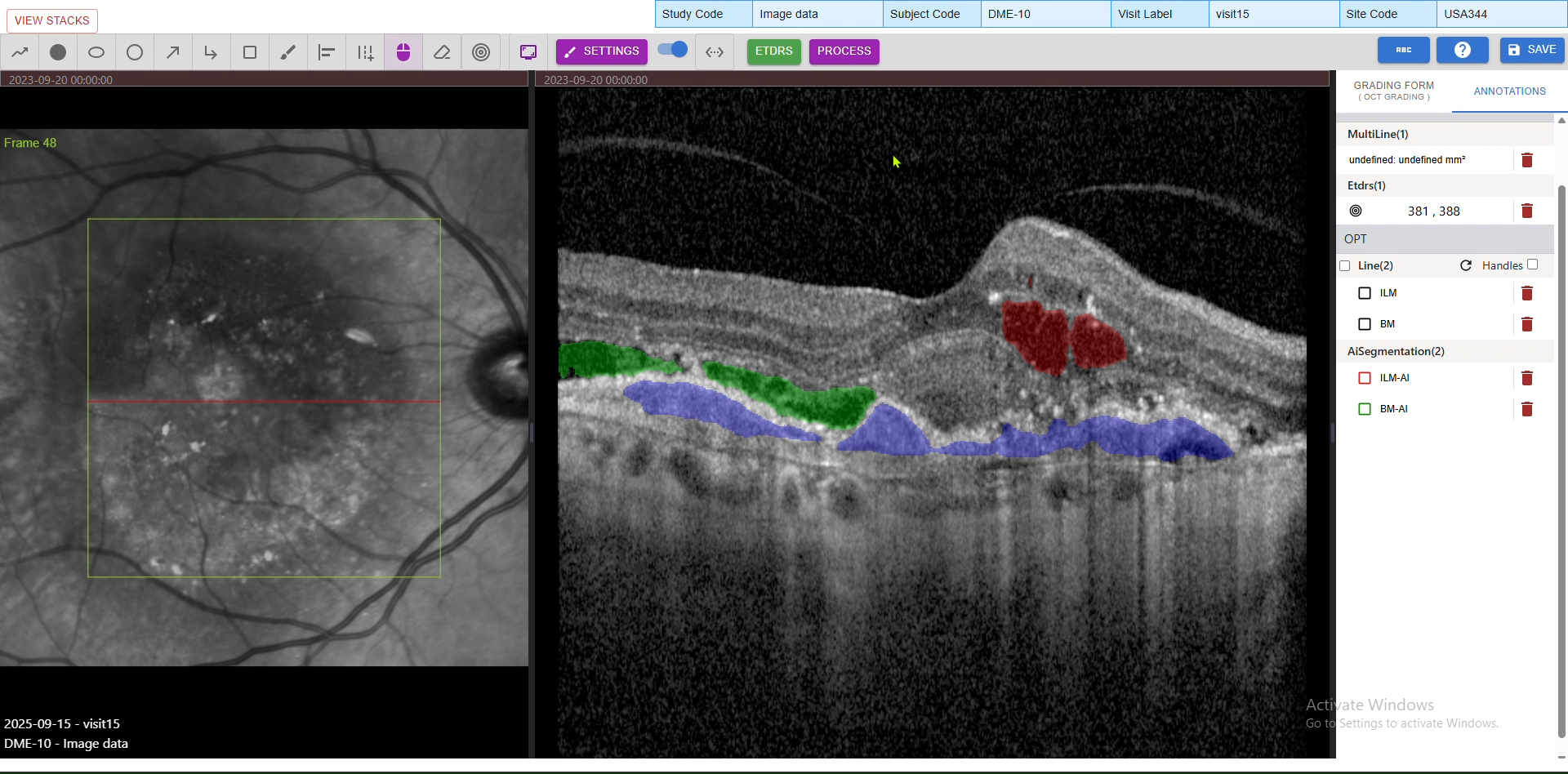Enable the BM-AI segmentation checkbox
Screen dimensions: 1568x774
pyautogui.click(x=1364, y=409)
